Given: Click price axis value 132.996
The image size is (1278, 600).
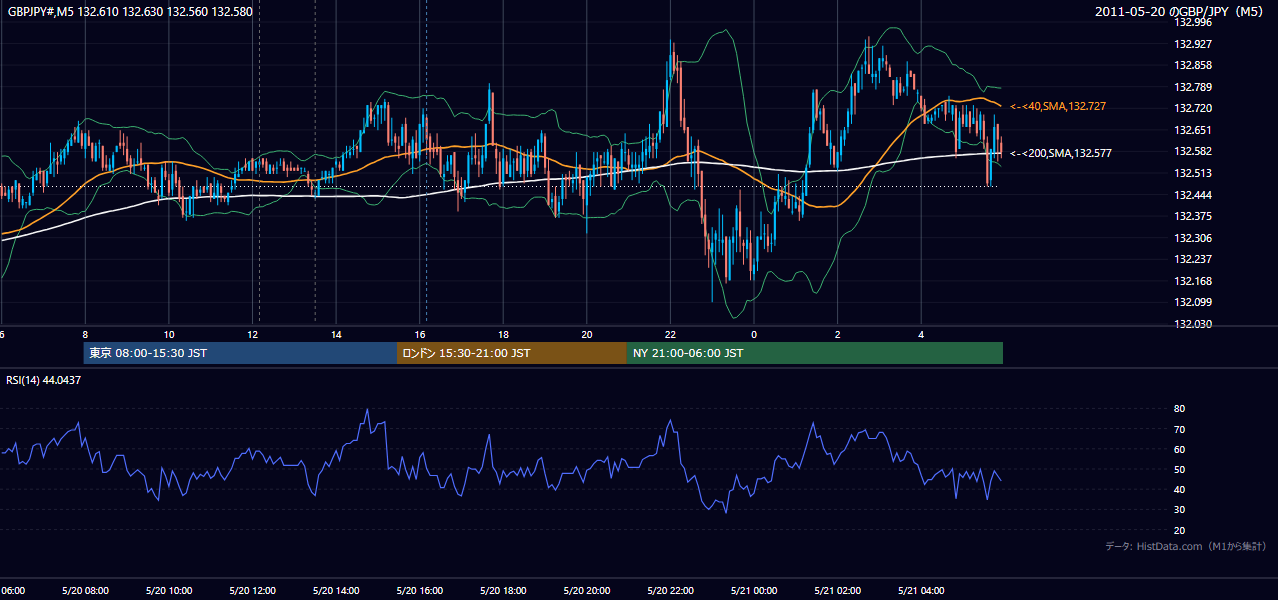Looking at the screenshot, I should coord(1194,22).
